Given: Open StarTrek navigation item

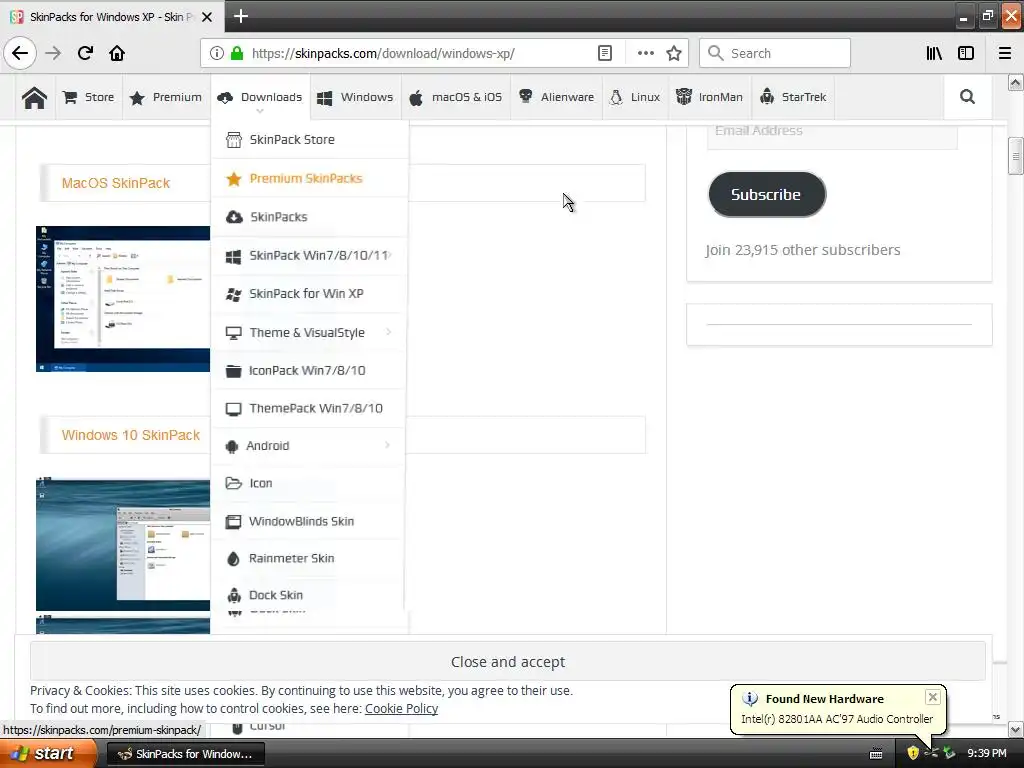Looking at the screenshot, I should pos(793,97).
